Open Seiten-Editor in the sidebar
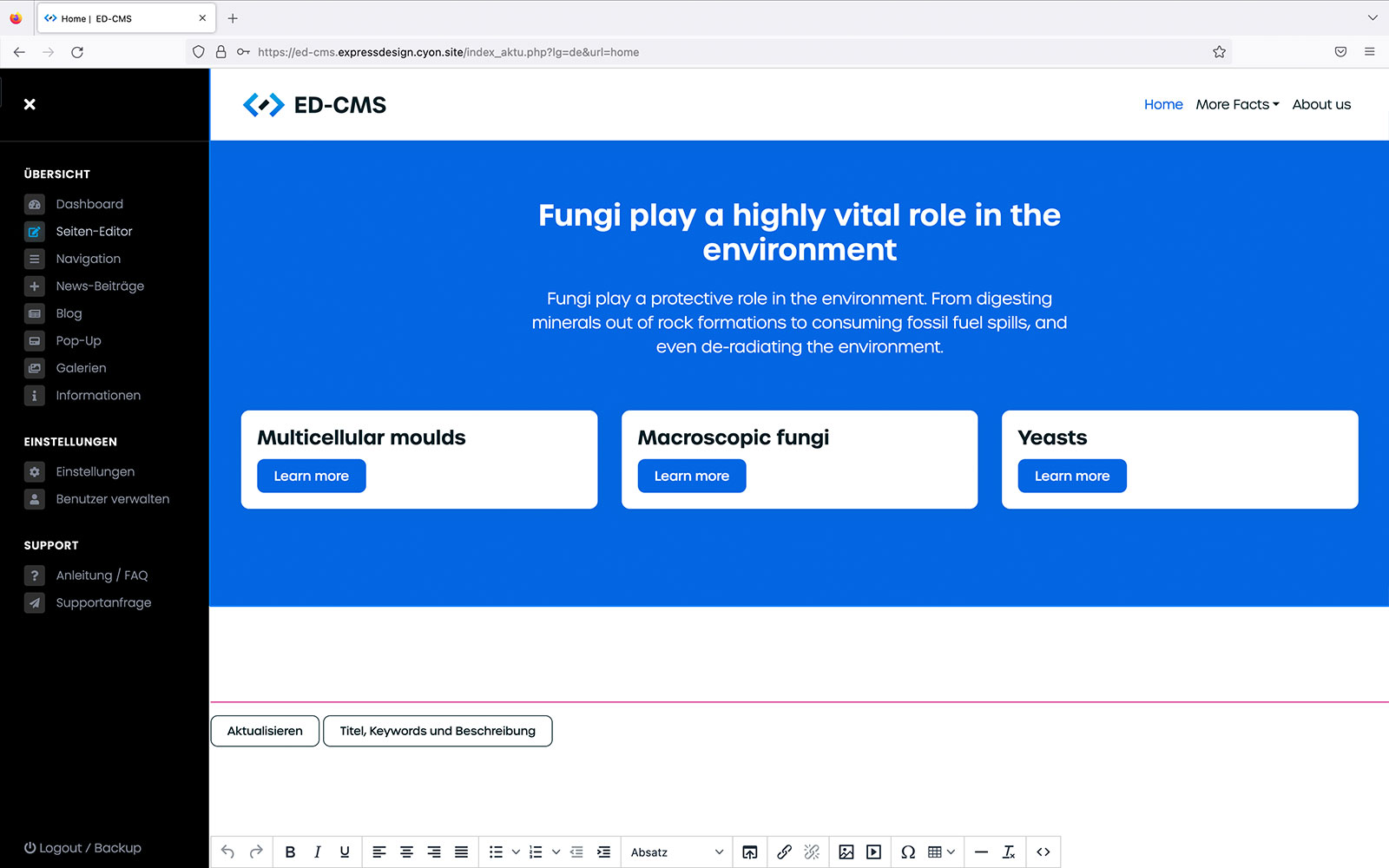 [x=94, y=232]
